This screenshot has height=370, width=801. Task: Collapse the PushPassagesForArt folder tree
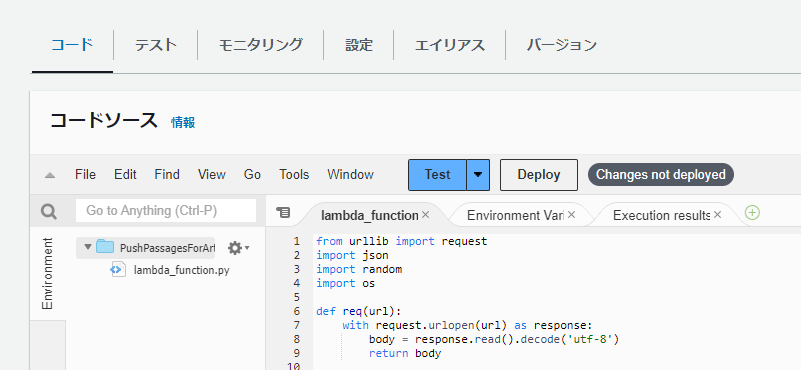(87, 247)
